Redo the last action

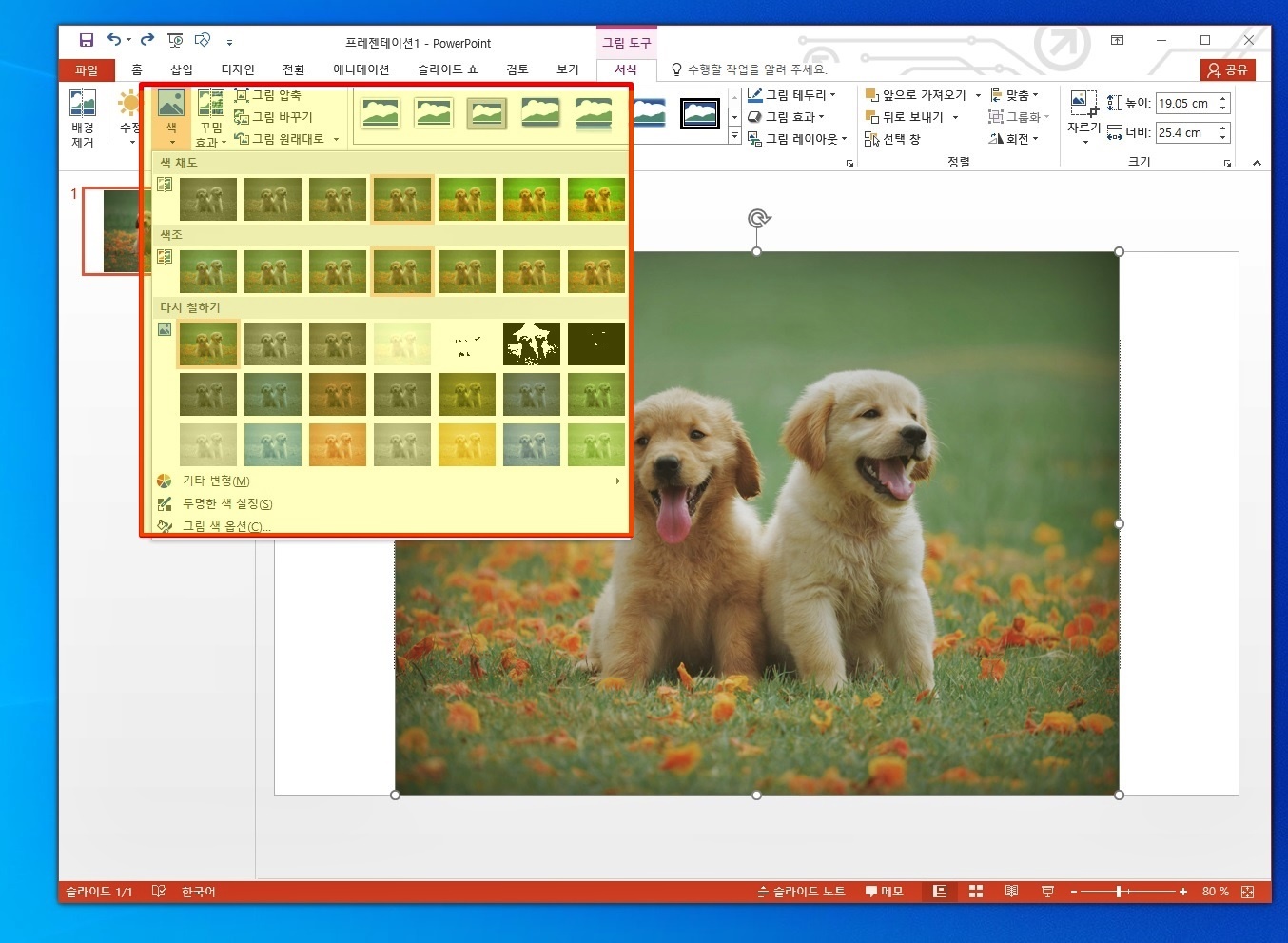[147, 40]
